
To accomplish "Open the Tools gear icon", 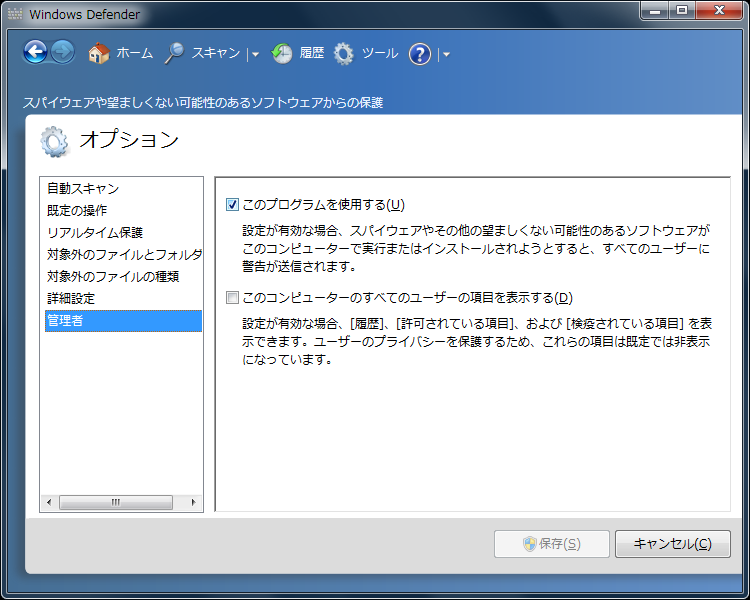I will click(344, 54).
